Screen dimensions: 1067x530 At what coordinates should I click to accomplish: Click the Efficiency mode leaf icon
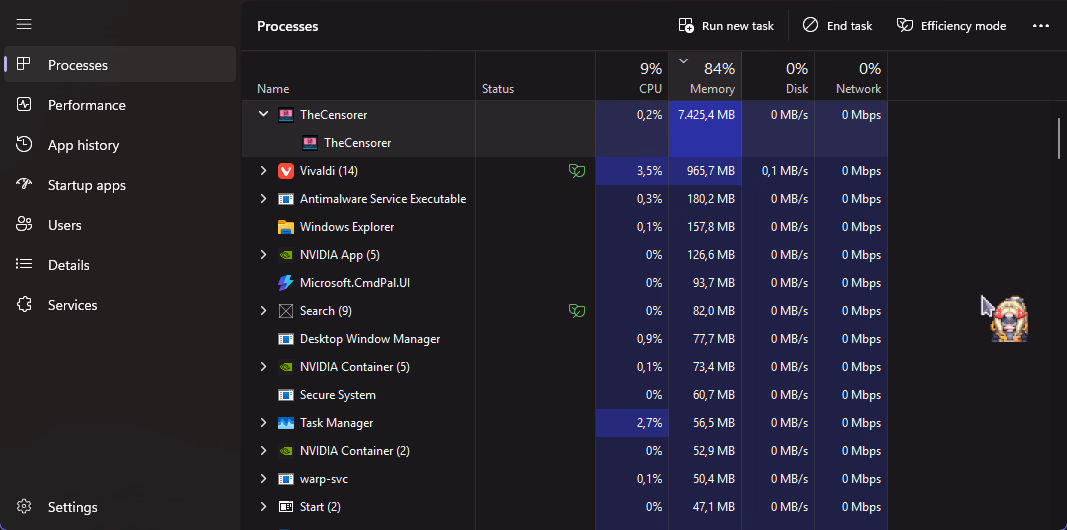(x=904, y=26)
